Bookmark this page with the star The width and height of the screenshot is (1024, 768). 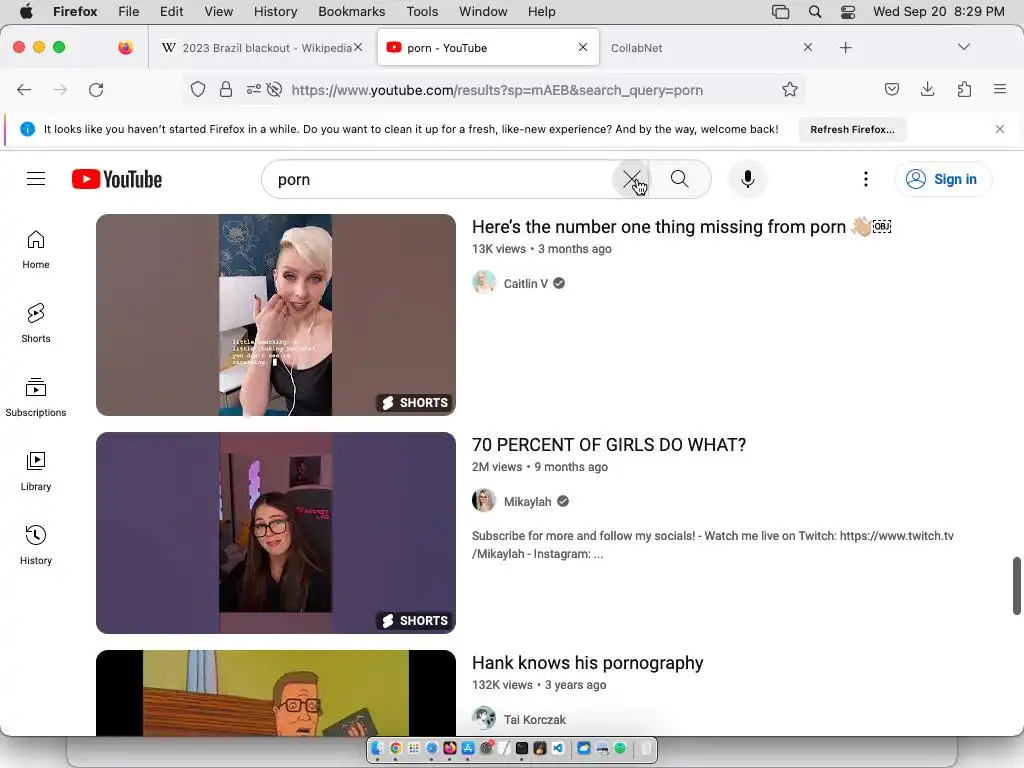pyautogui.click(x=790, y=89)
